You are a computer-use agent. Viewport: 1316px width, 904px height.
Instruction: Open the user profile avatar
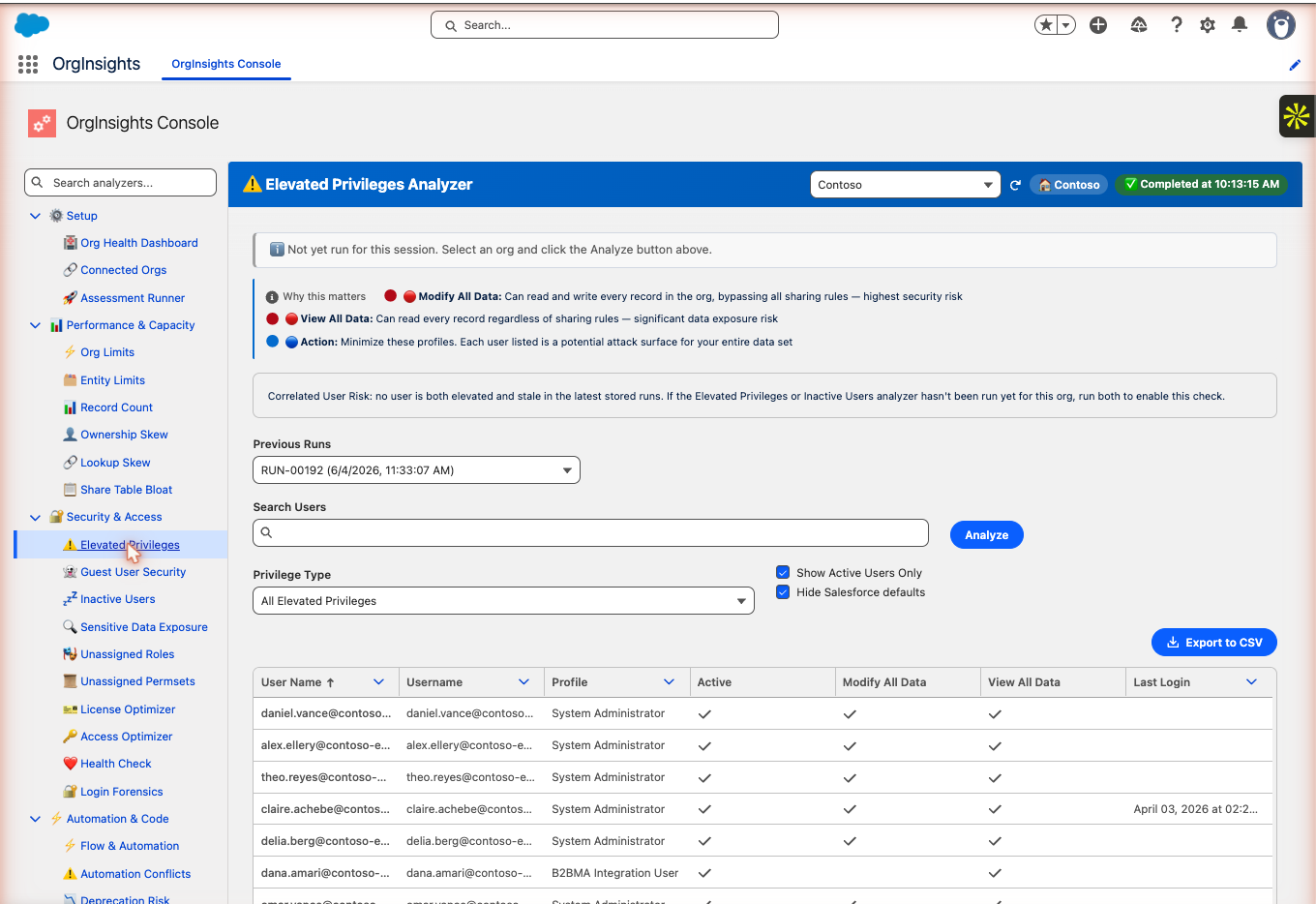[1281, 25]
